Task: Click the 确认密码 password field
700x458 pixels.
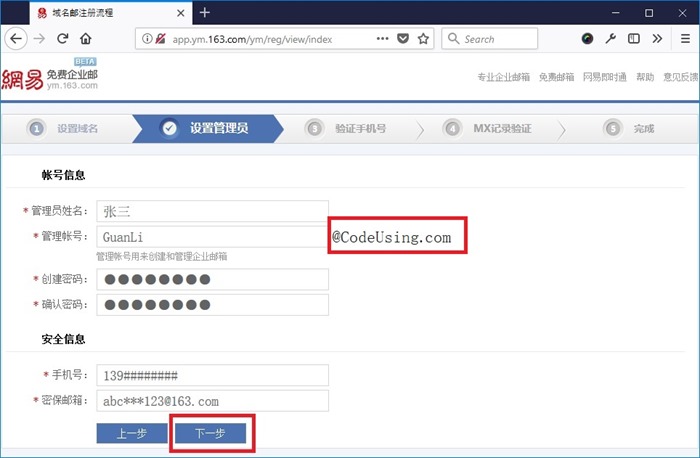Action: 212,305
